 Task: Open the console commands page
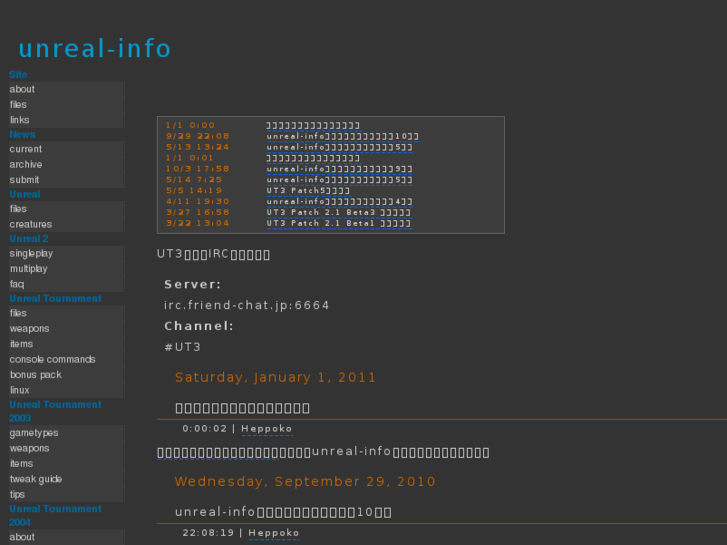[x=66, y=359]
